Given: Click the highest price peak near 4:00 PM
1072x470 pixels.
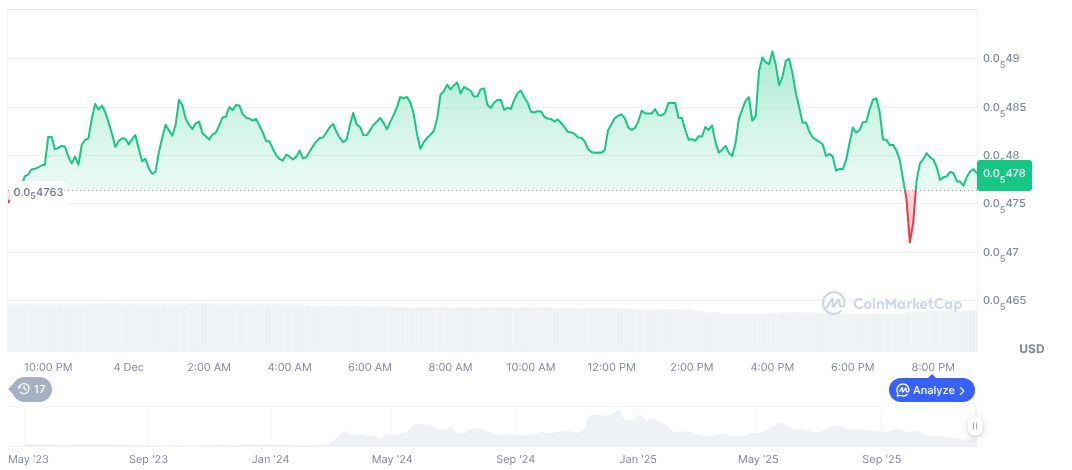Looking at the screenshot, I should tap(772, 52).
